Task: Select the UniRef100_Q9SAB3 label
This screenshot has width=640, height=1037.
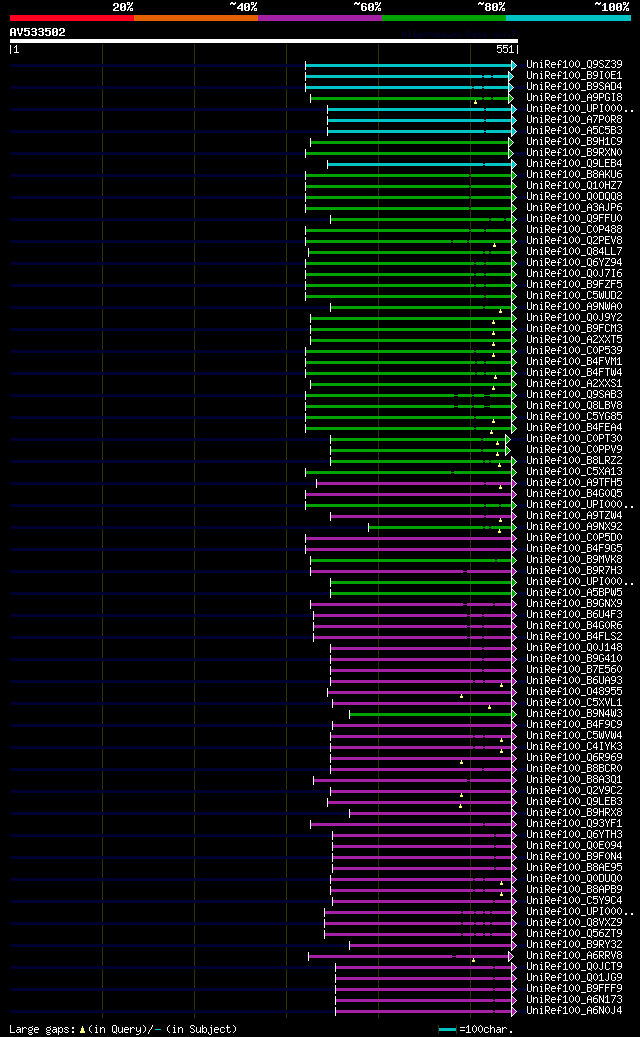Action: [574, 395]
